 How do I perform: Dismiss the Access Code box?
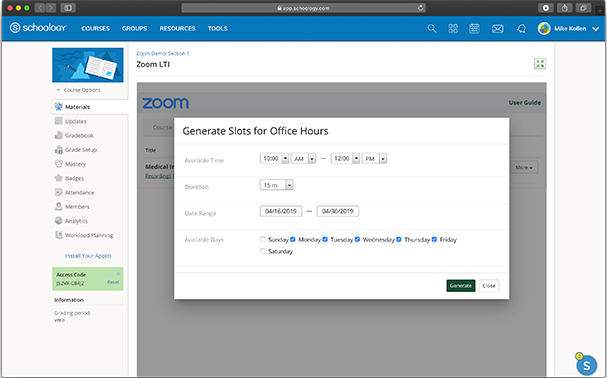118,274
